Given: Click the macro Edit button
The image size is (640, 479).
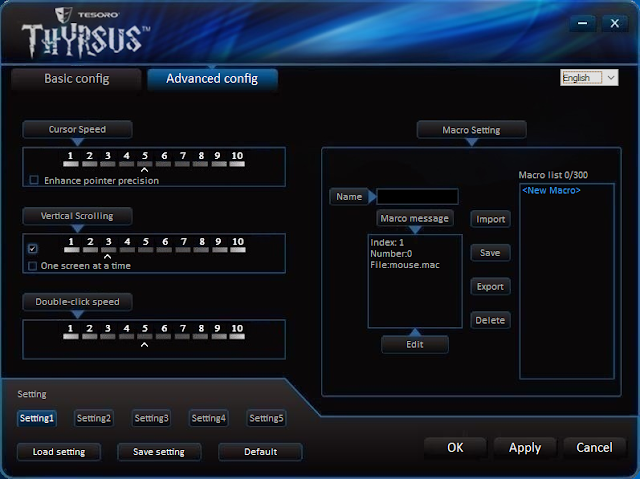Looking at the screenshot, I should coord(415,344).
